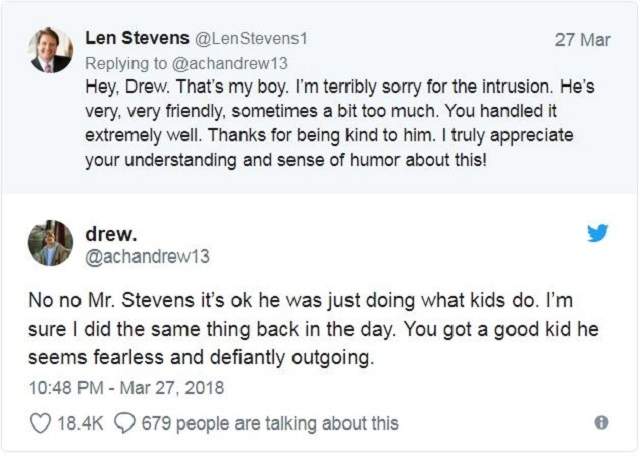
Task: Open Len Stevens' profile picture
Action: [x=50, y=50]
